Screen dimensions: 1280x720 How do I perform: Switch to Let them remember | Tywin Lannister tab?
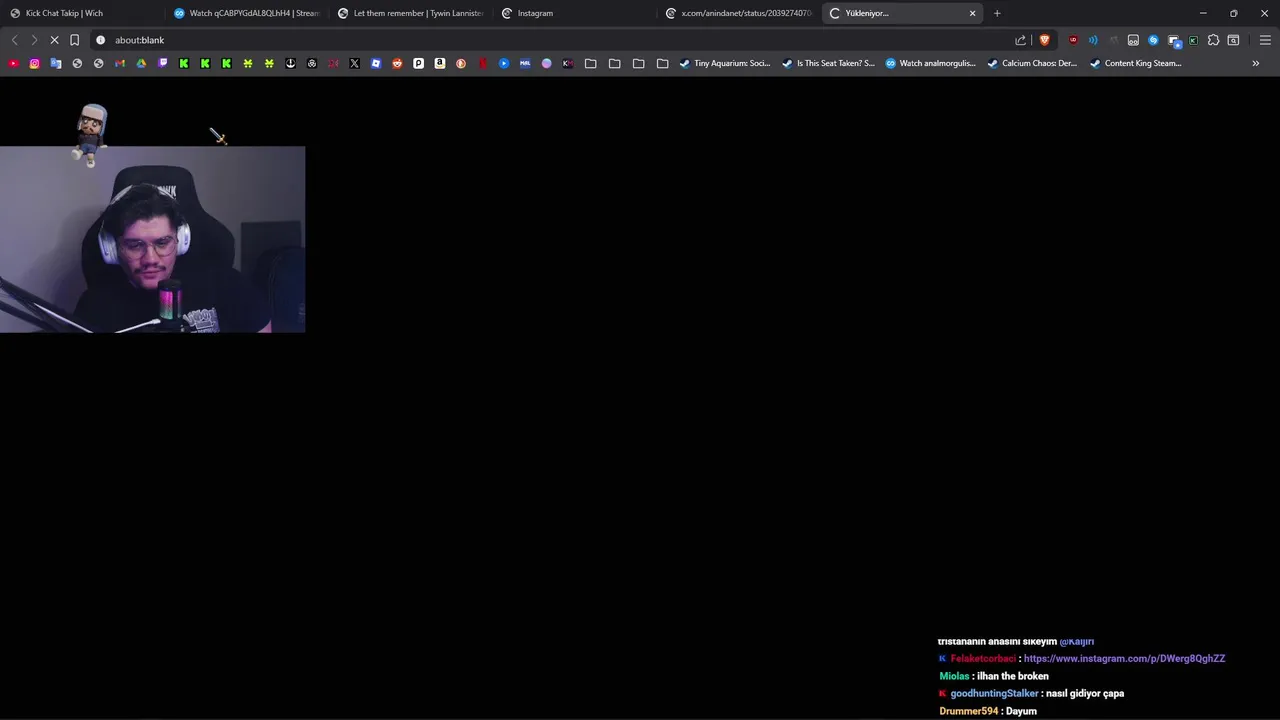tap(410, 13)
